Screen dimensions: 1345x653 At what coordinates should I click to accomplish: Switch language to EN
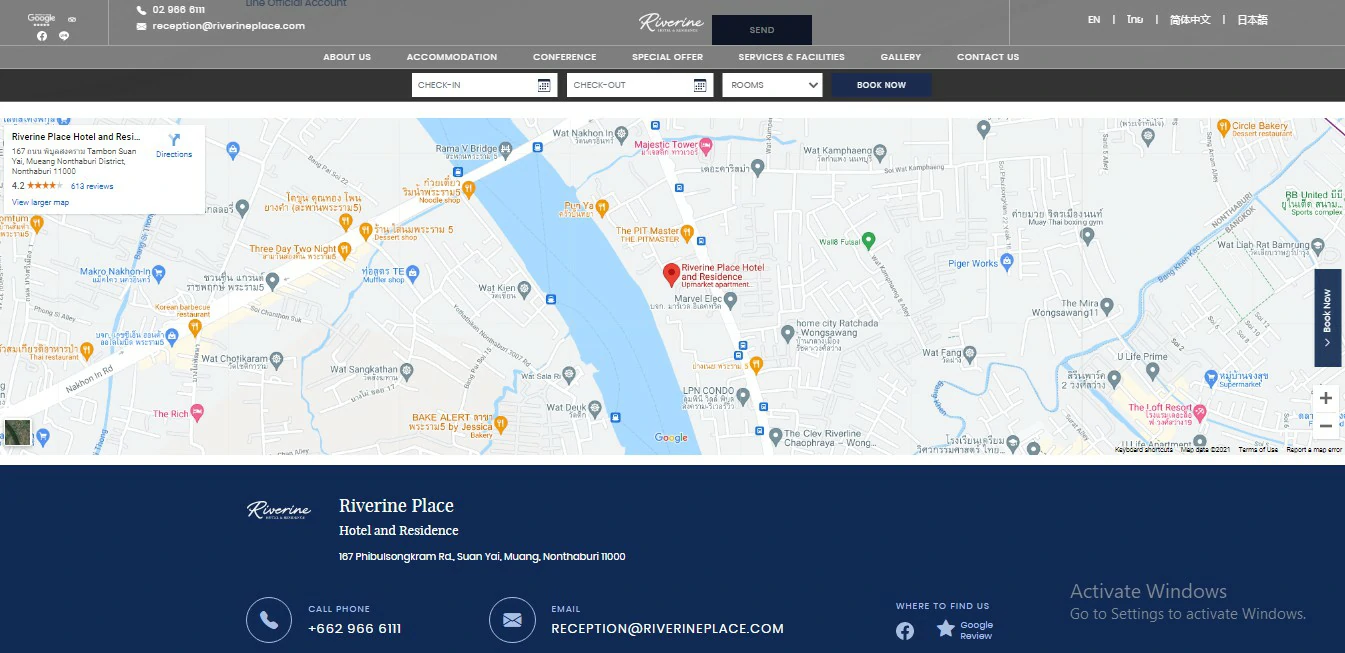[x=1094, y=20]
